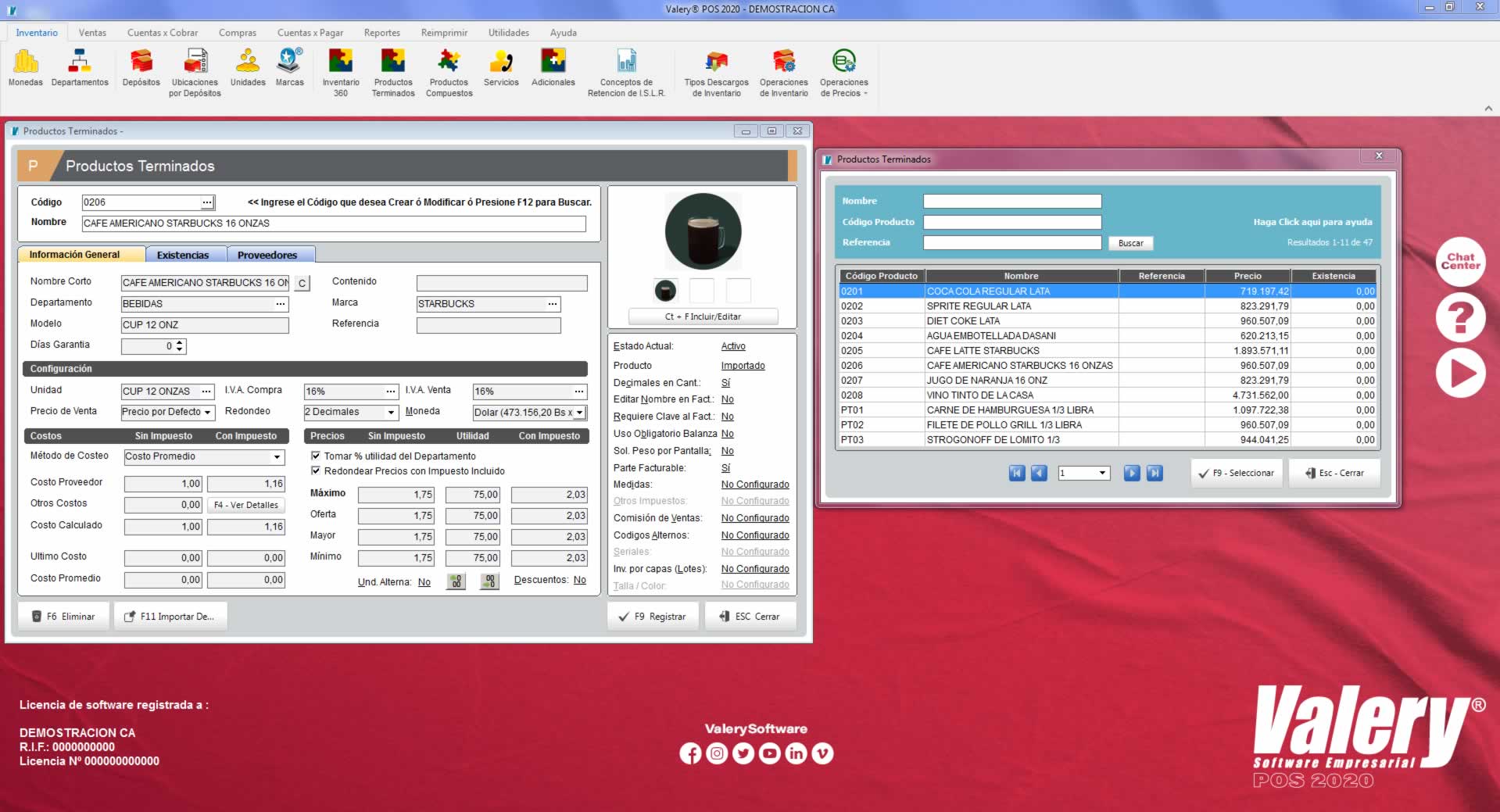Viewport: 1500px width, 812px height.
Task: Increase Días Garantía stepper
Action: (181, 342)
